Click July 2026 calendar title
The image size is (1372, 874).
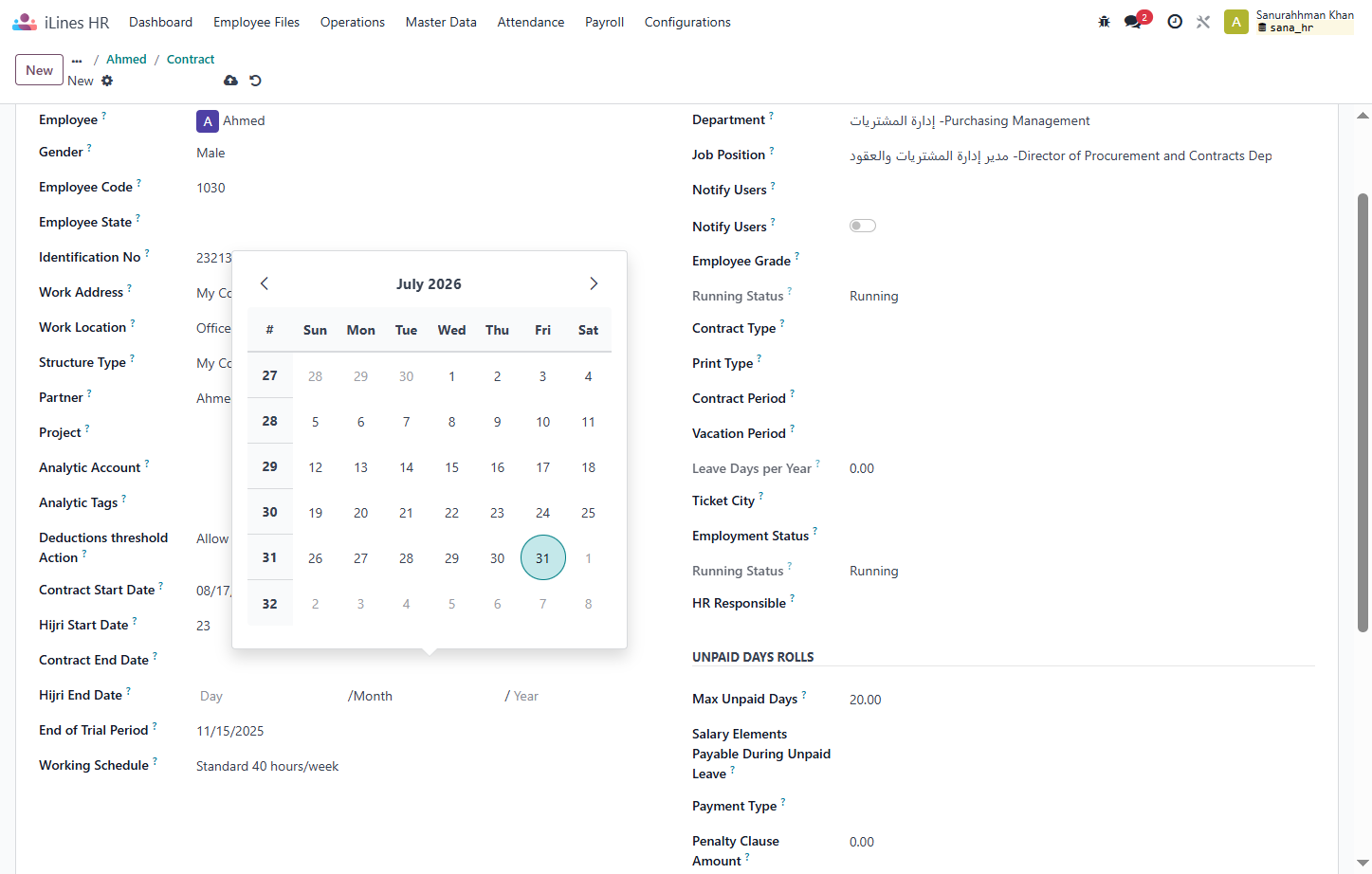[x=429, y=284]
